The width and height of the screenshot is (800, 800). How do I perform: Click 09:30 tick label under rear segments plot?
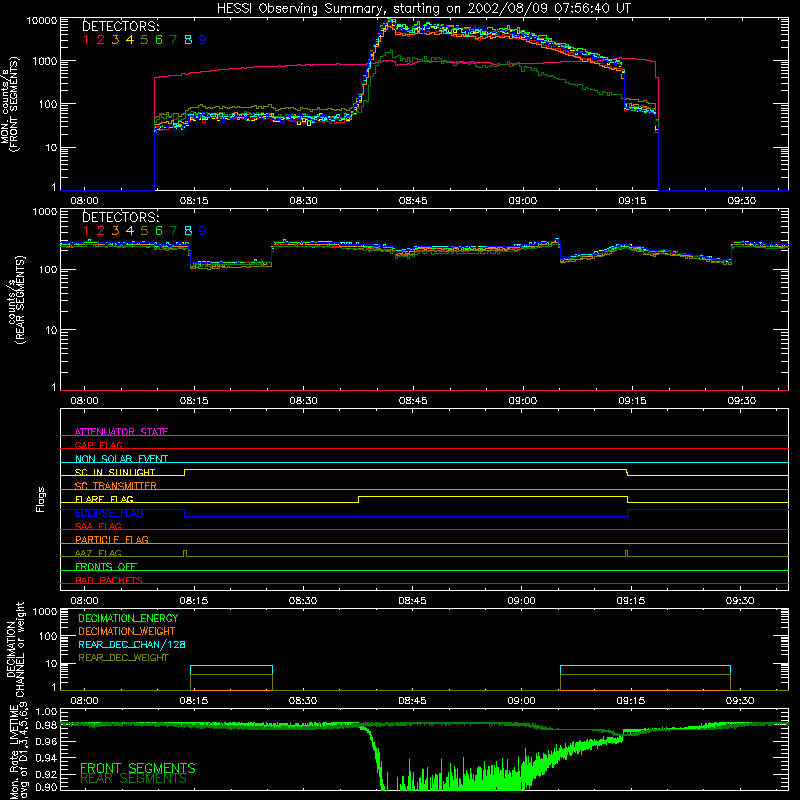point(741,401)
